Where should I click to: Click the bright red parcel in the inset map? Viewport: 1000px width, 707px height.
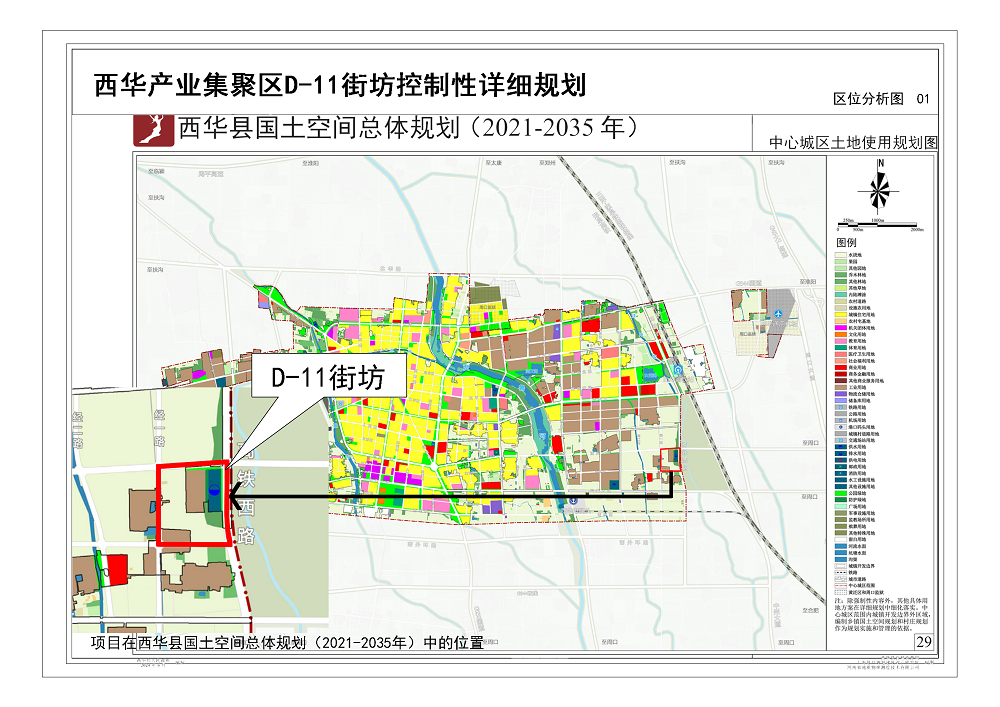point(119,569)
